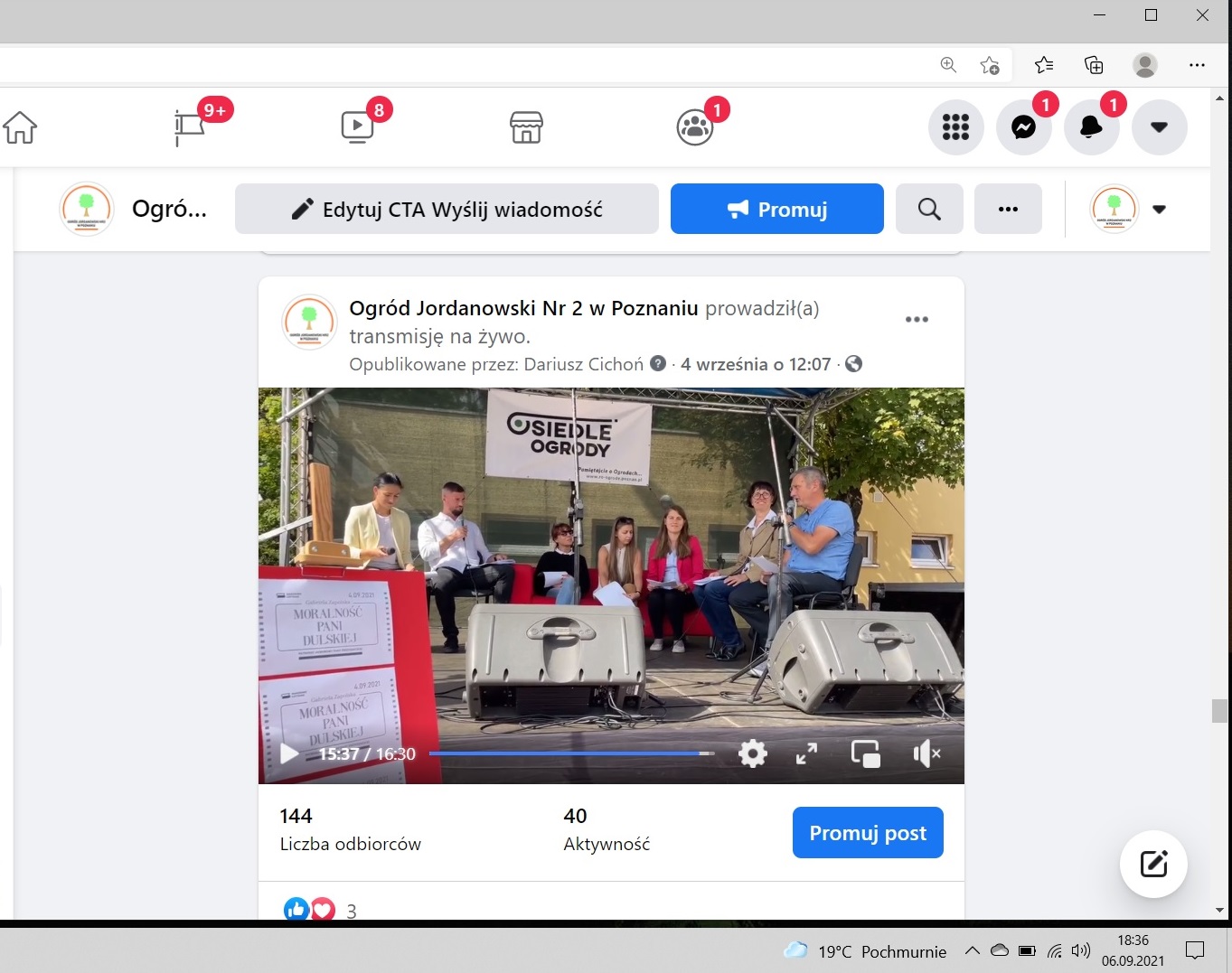The height and width of the screenshot is (973, 1232).
Task: Open the Marketplace icon
Action: pos(526,127)
